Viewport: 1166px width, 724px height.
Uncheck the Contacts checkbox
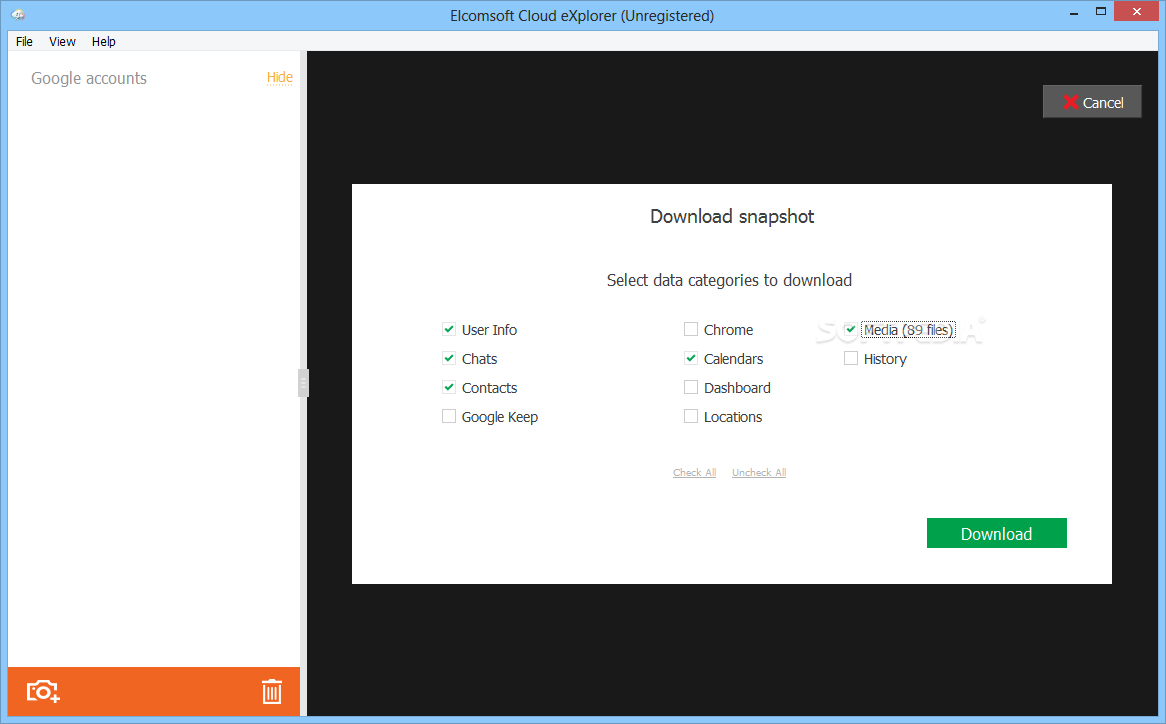click(449, 387)
